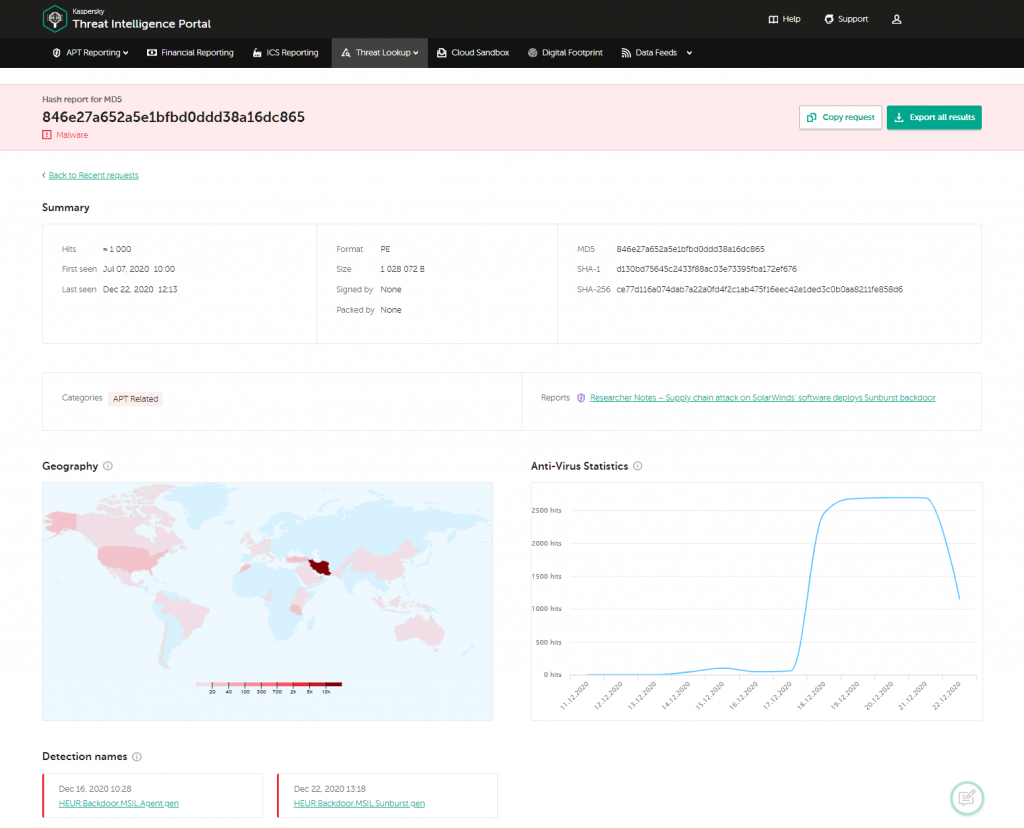Click the Kaspersky shield logo
The height and width of the screenshot is (828, 1024).
(55, 18)
